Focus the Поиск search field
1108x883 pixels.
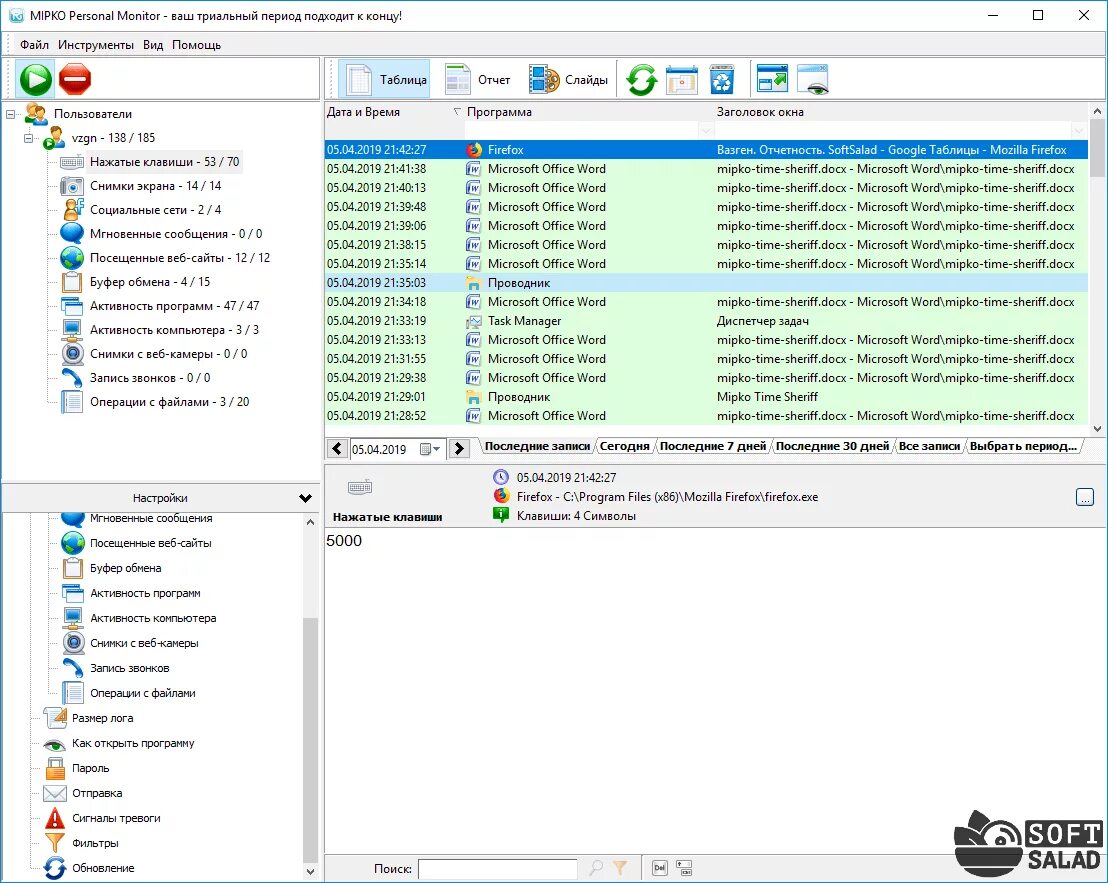pos(497,869)
